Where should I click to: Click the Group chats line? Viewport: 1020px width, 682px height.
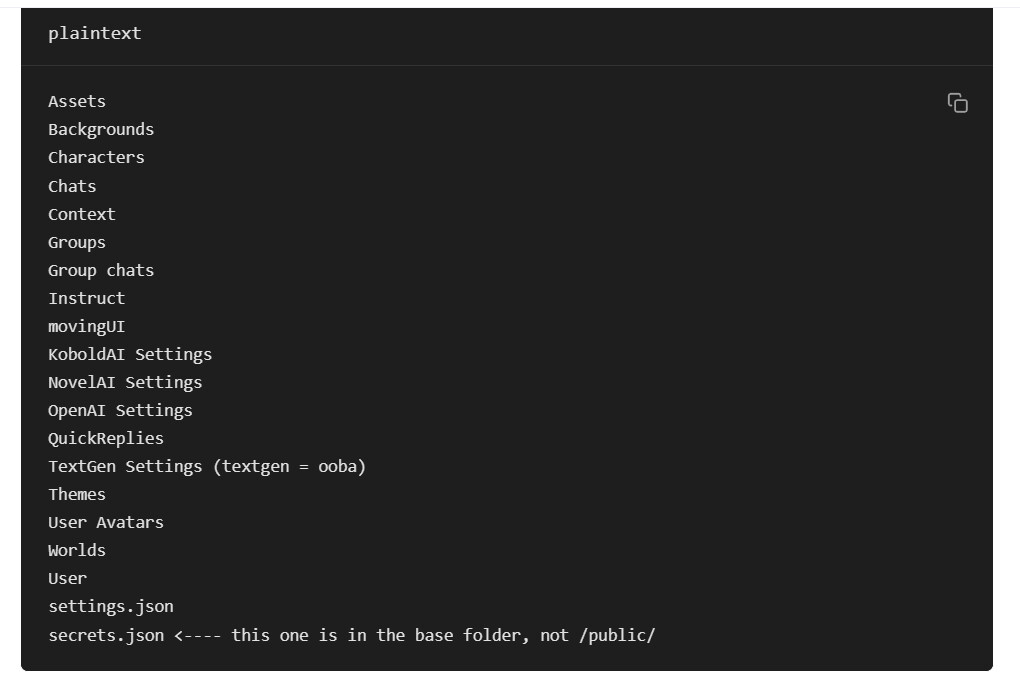point(101,270)
